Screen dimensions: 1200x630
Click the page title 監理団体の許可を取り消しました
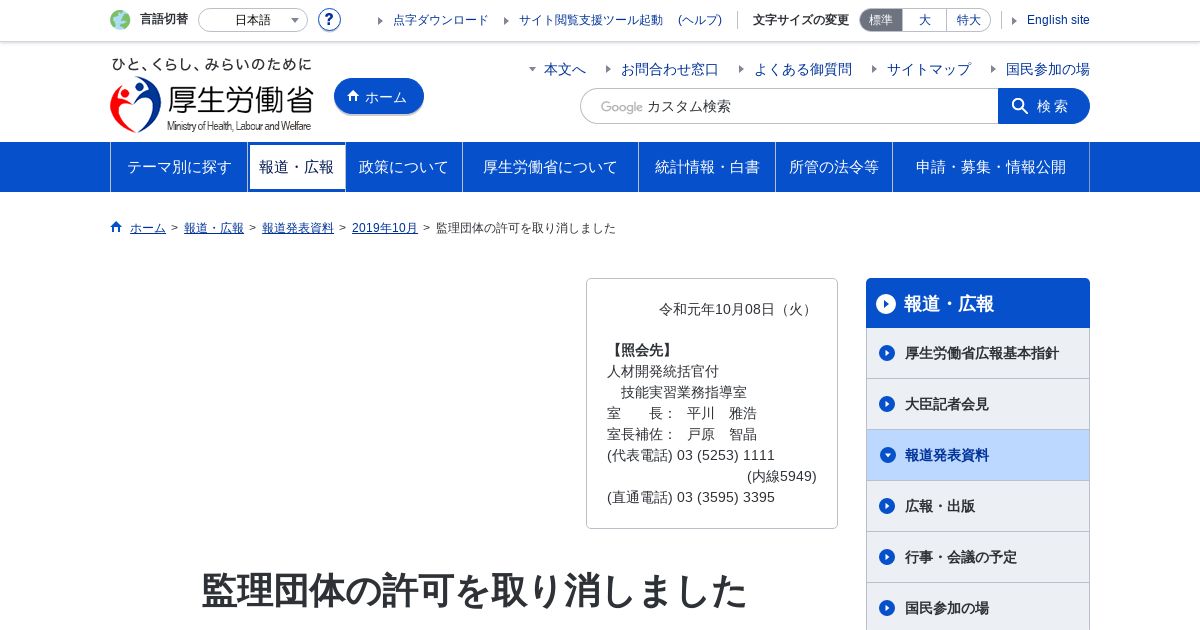coord(474,591)
